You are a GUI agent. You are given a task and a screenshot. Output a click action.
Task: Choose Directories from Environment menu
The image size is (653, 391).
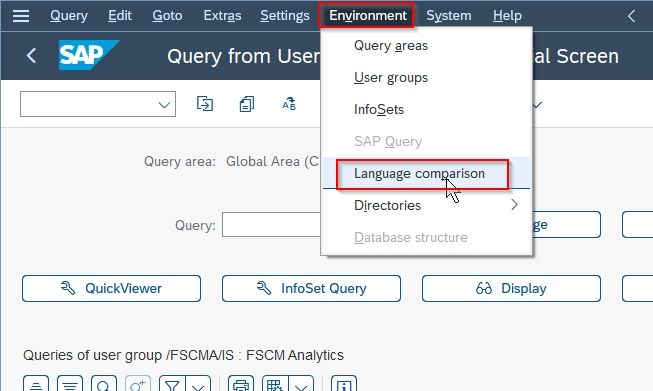[426, 205]
